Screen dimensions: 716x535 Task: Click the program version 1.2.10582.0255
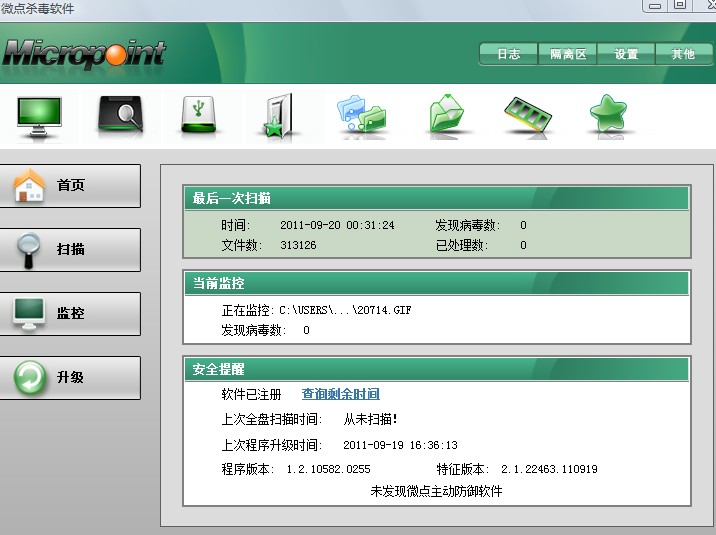coord(328,469)
